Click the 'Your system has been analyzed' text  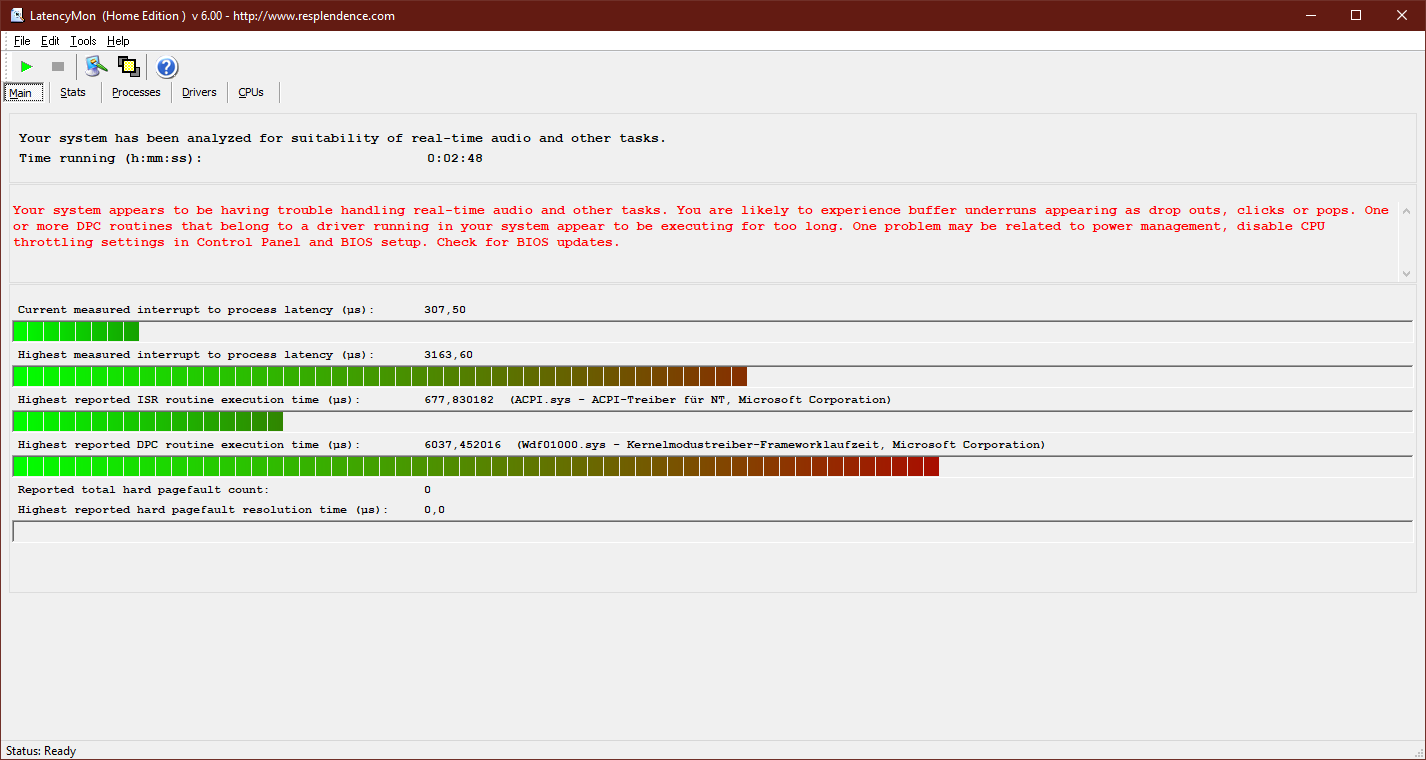tap(342, 138)
